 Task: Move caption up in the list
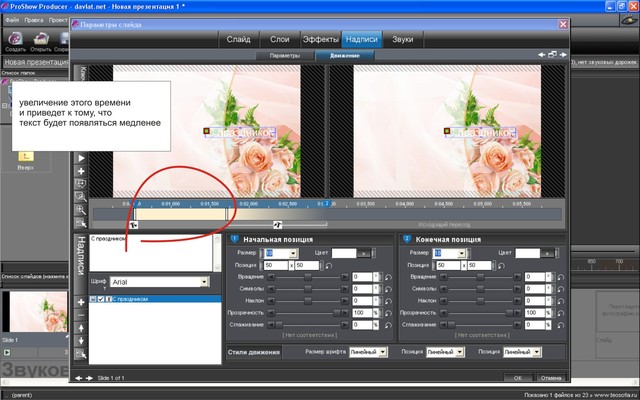(81, 328)
